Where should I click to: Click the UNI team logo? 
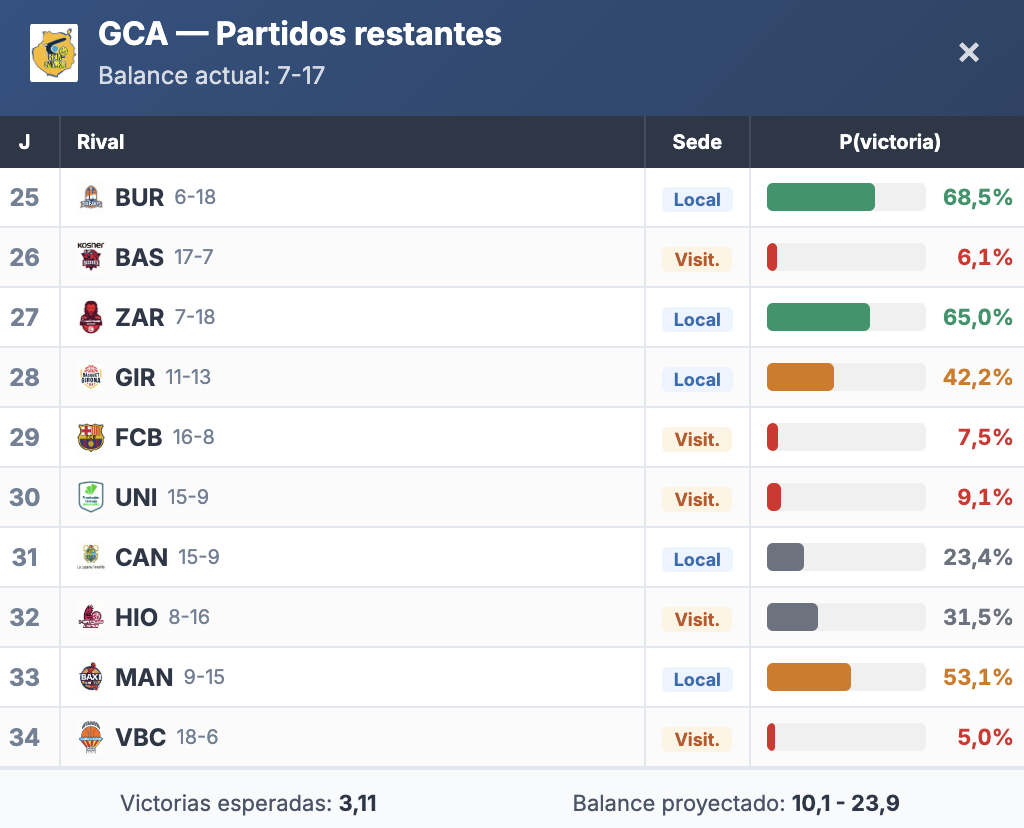pos(91,498)
